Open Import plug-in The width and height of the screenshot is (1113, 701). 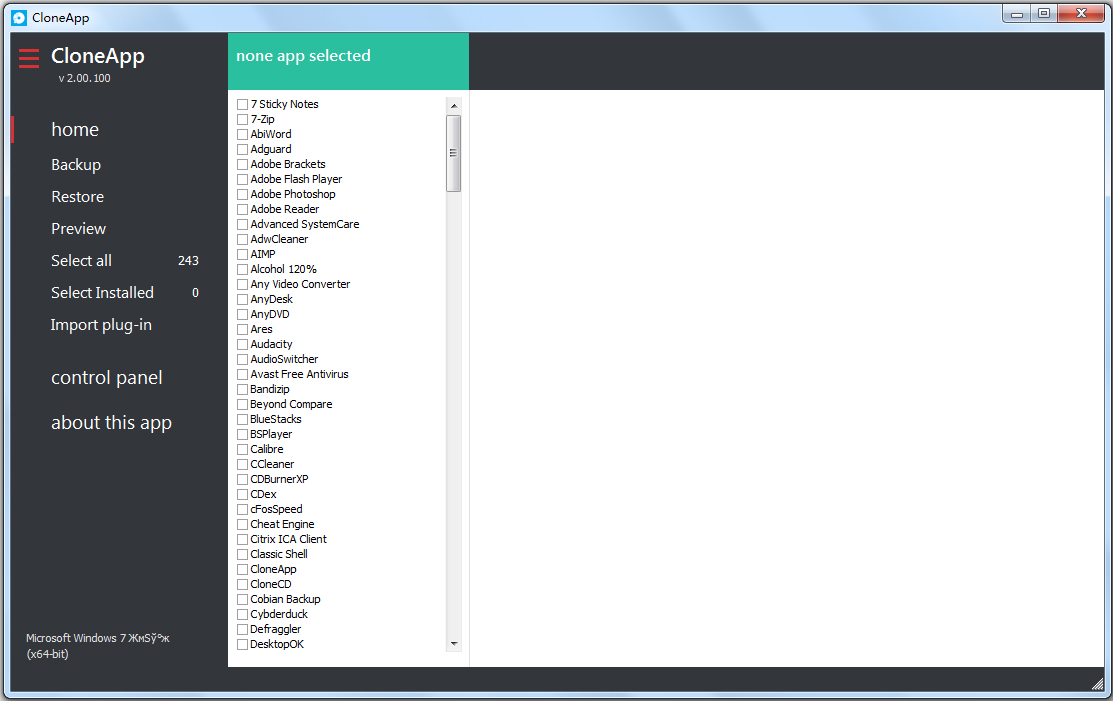coord(101,325)
